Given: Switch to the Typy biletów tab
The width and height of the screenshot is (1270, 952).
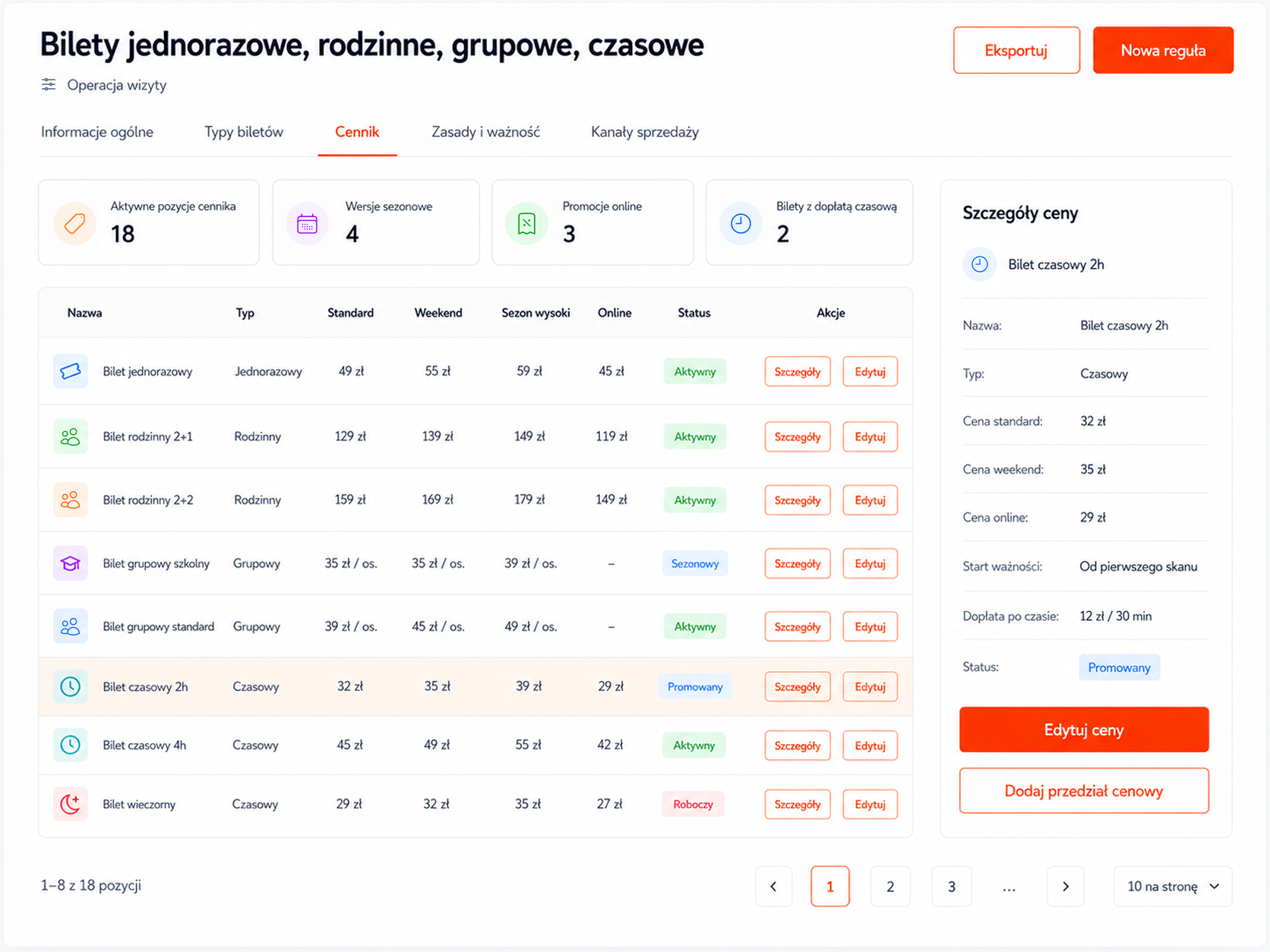Looking at the screenshot, I should pyautogui.click(x=244, y=132).
